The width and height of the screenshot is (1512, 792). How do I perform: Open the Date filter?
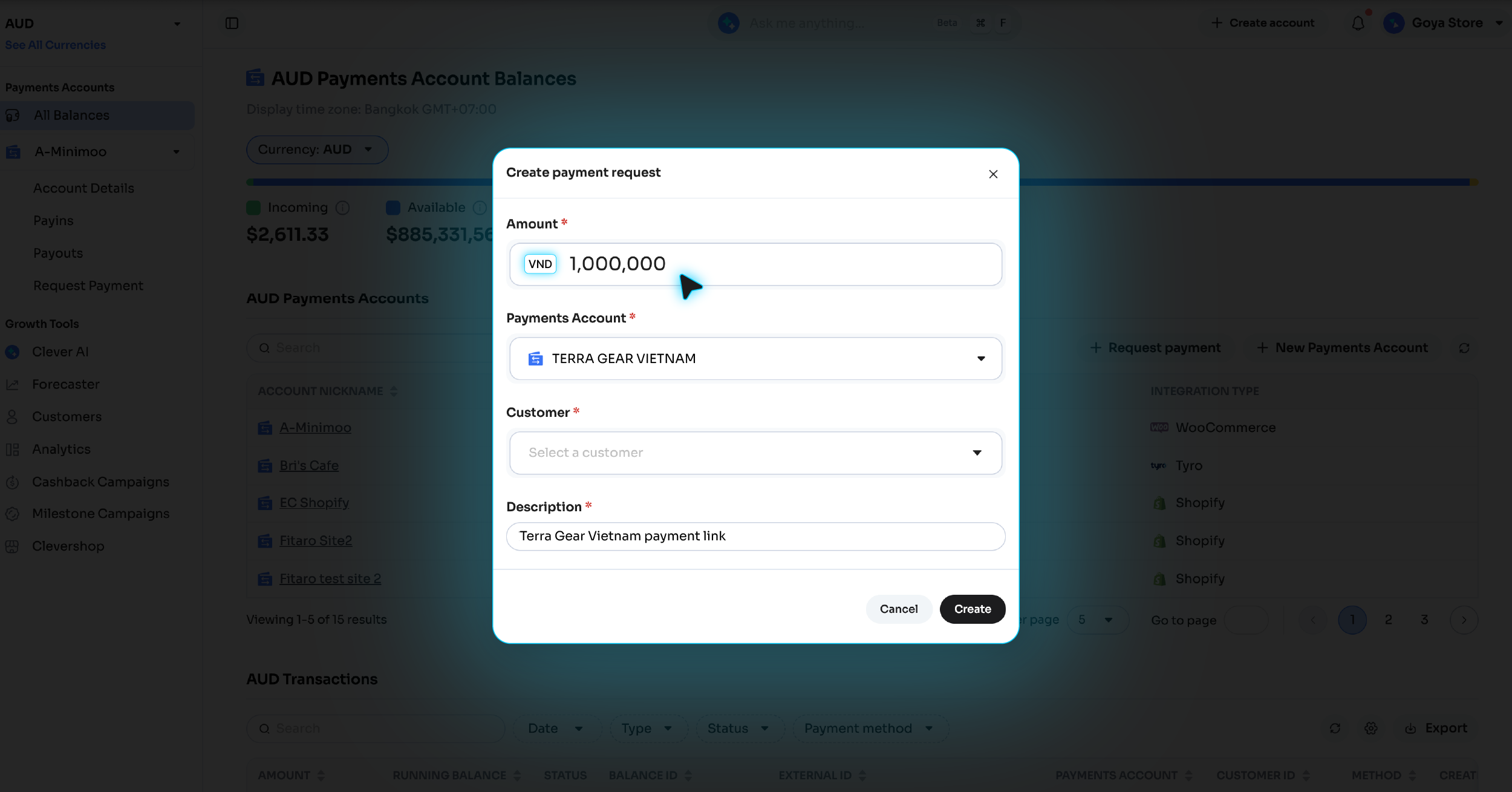(x=557, y=728)
